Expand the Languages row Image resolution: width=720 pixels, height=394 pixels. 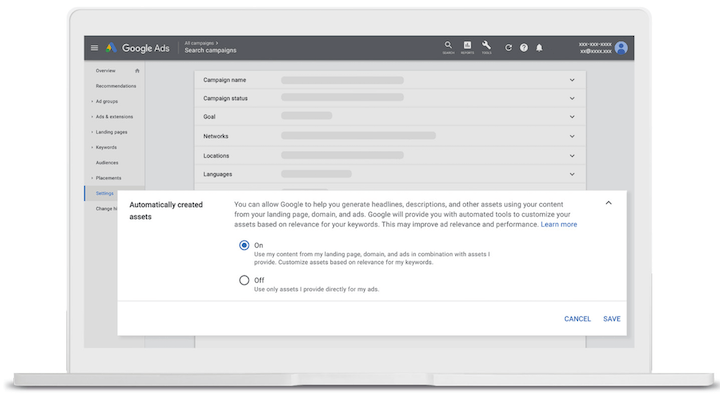click(x=572, y=174)
